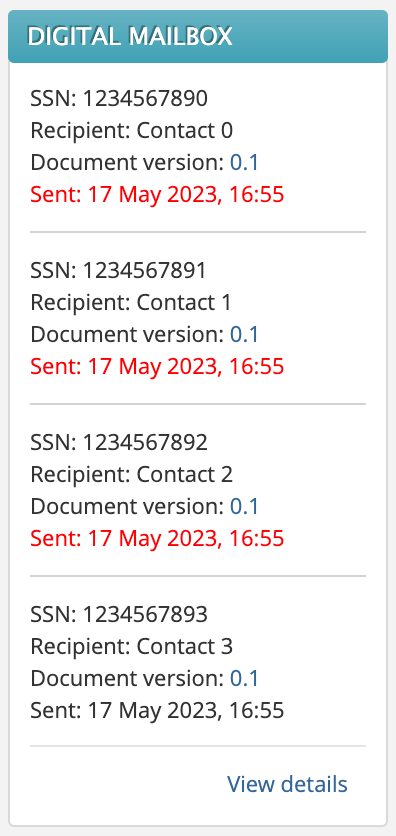Click the Digital Mailbox panel header
This screenshot has height=836, width=396.
(x=198, y=36)
